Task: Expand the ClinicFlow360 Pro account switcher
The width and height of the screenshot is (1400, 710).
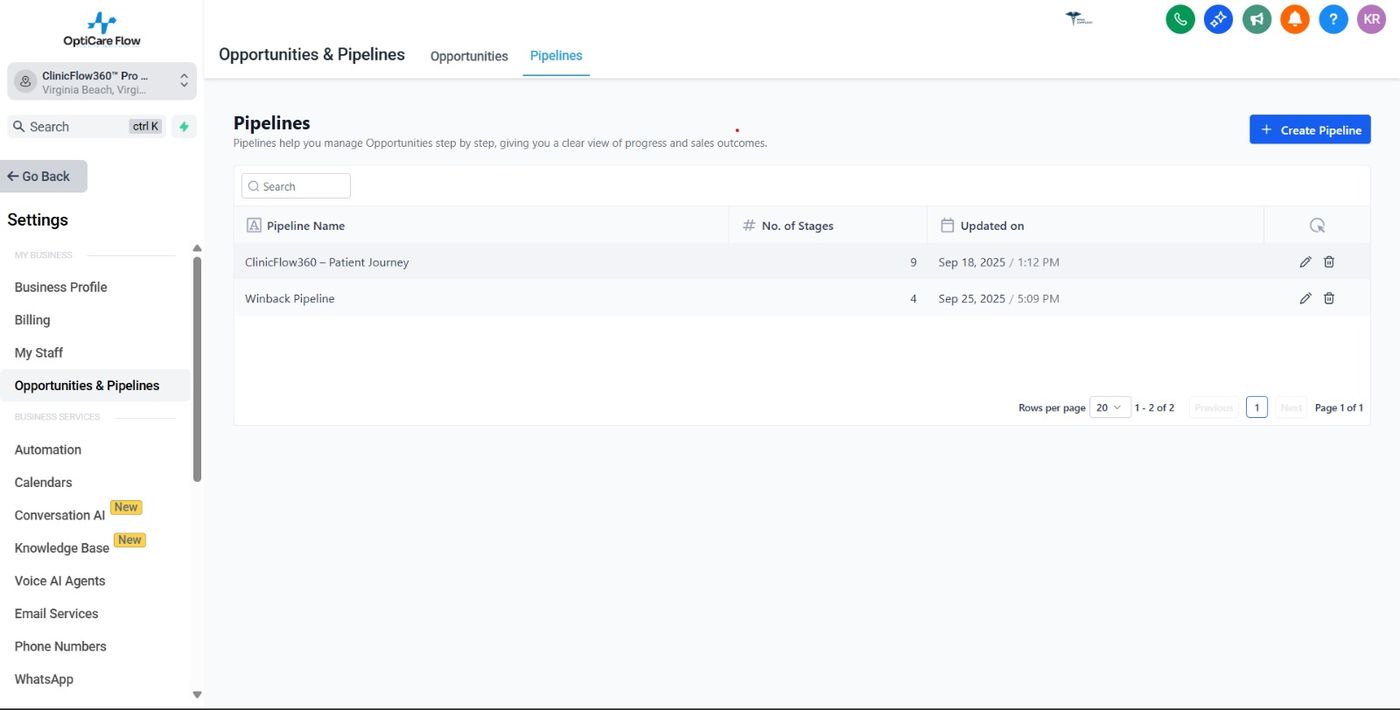Action: click(102, 82)
